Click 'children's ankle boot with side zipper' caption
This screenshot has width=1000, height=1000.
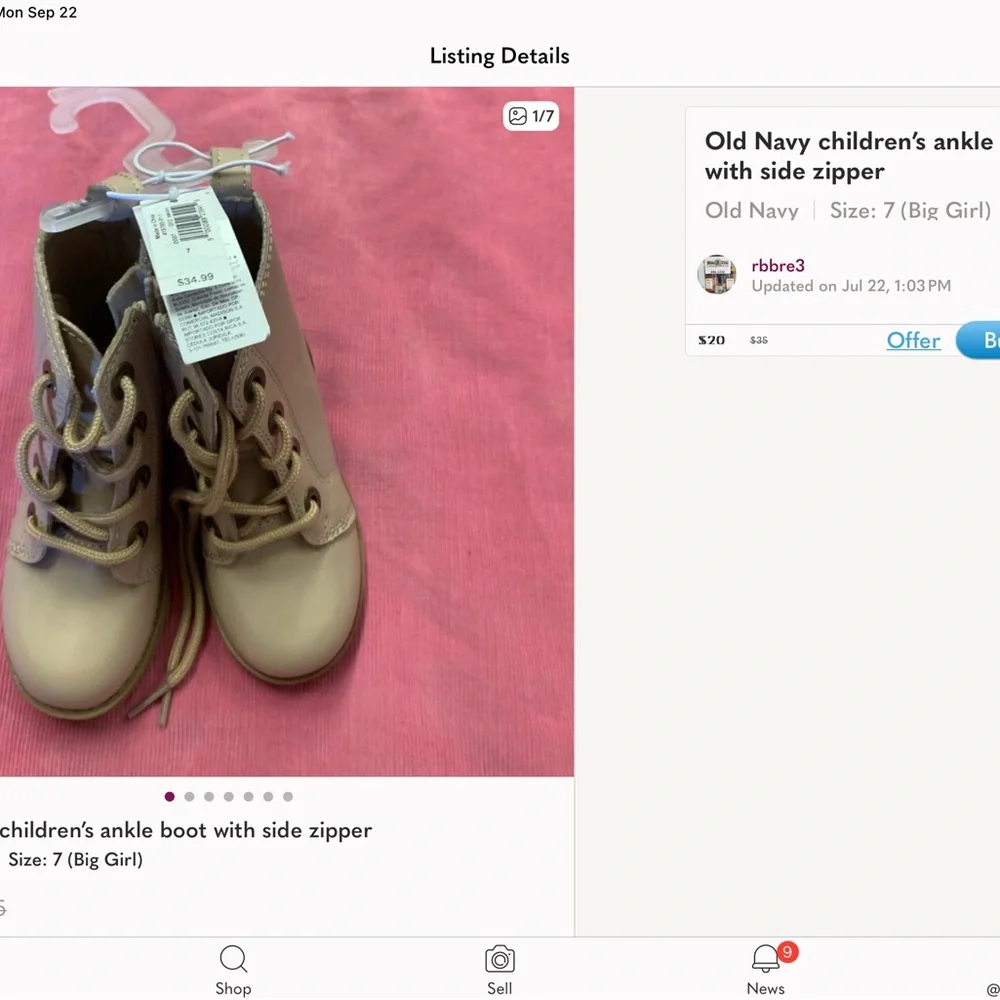coord(186,830)
